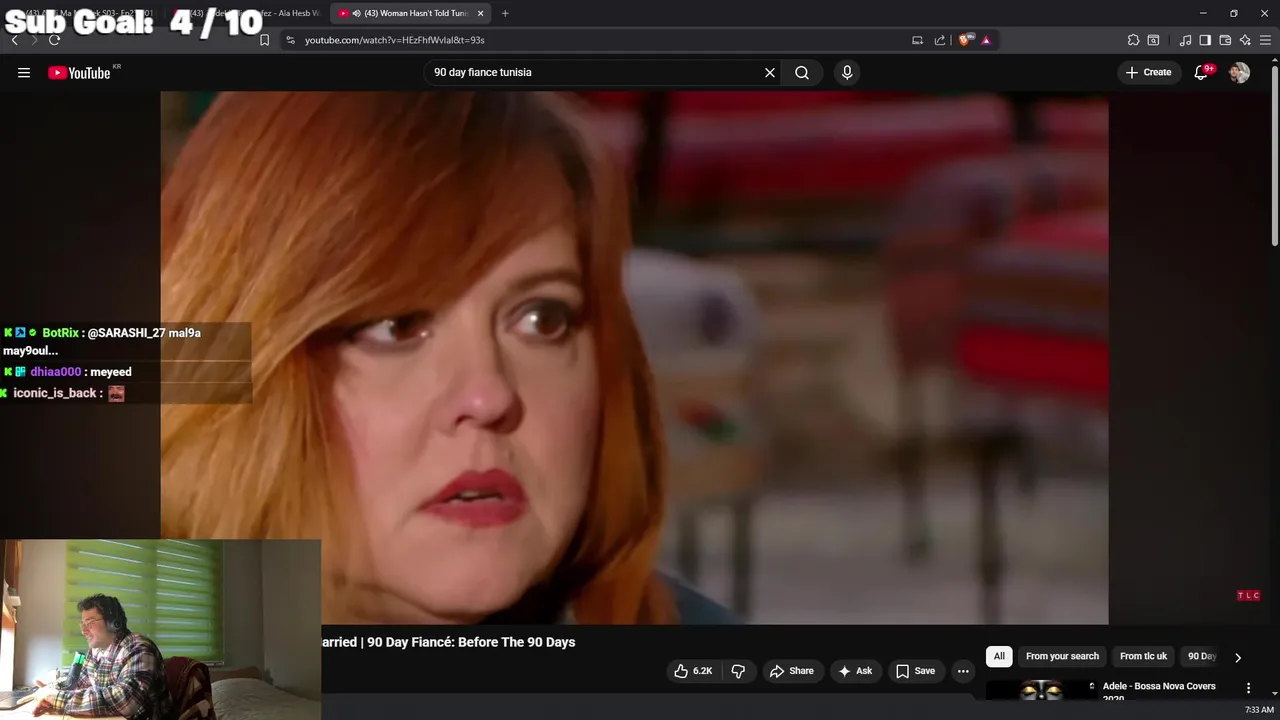Go back in browser history
The height and width of the screenshot is (720, 1280).
tap(14, 40)
